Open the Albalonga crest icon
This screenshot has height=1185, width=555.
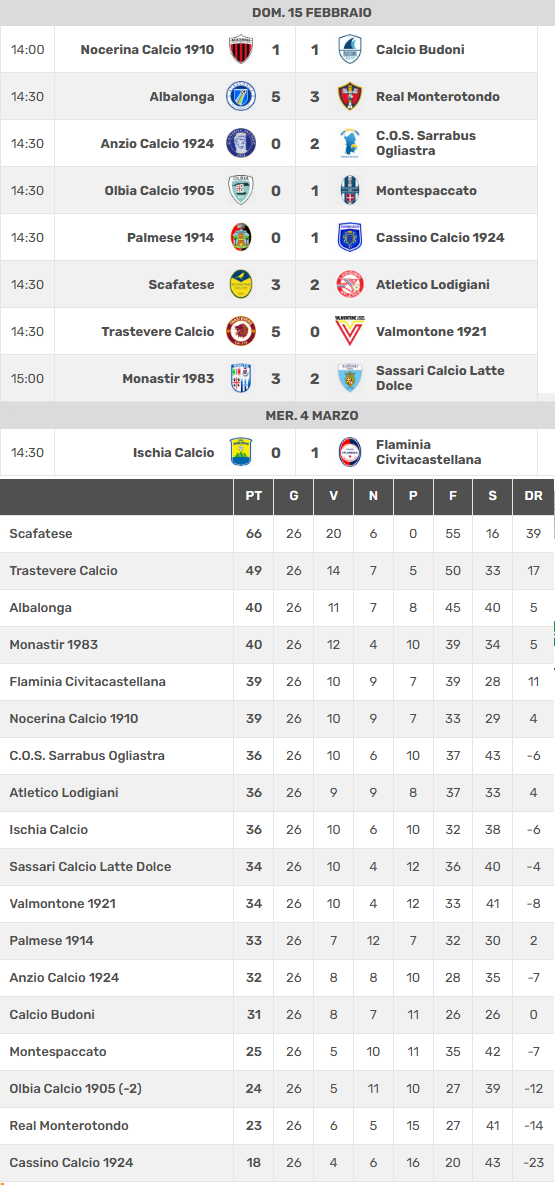pyautogui.click(x=241, y=96)
